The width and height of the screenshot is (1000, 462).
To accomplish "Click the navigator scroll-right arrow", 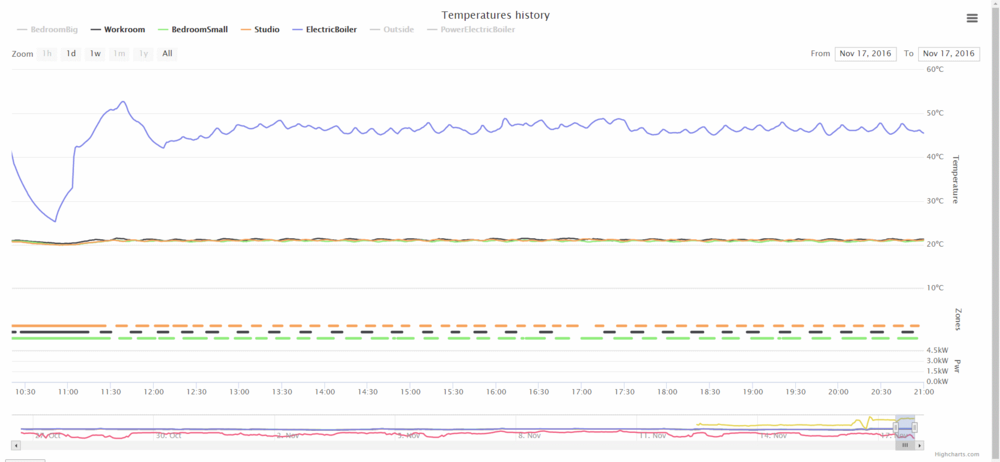I will [920, 445].
